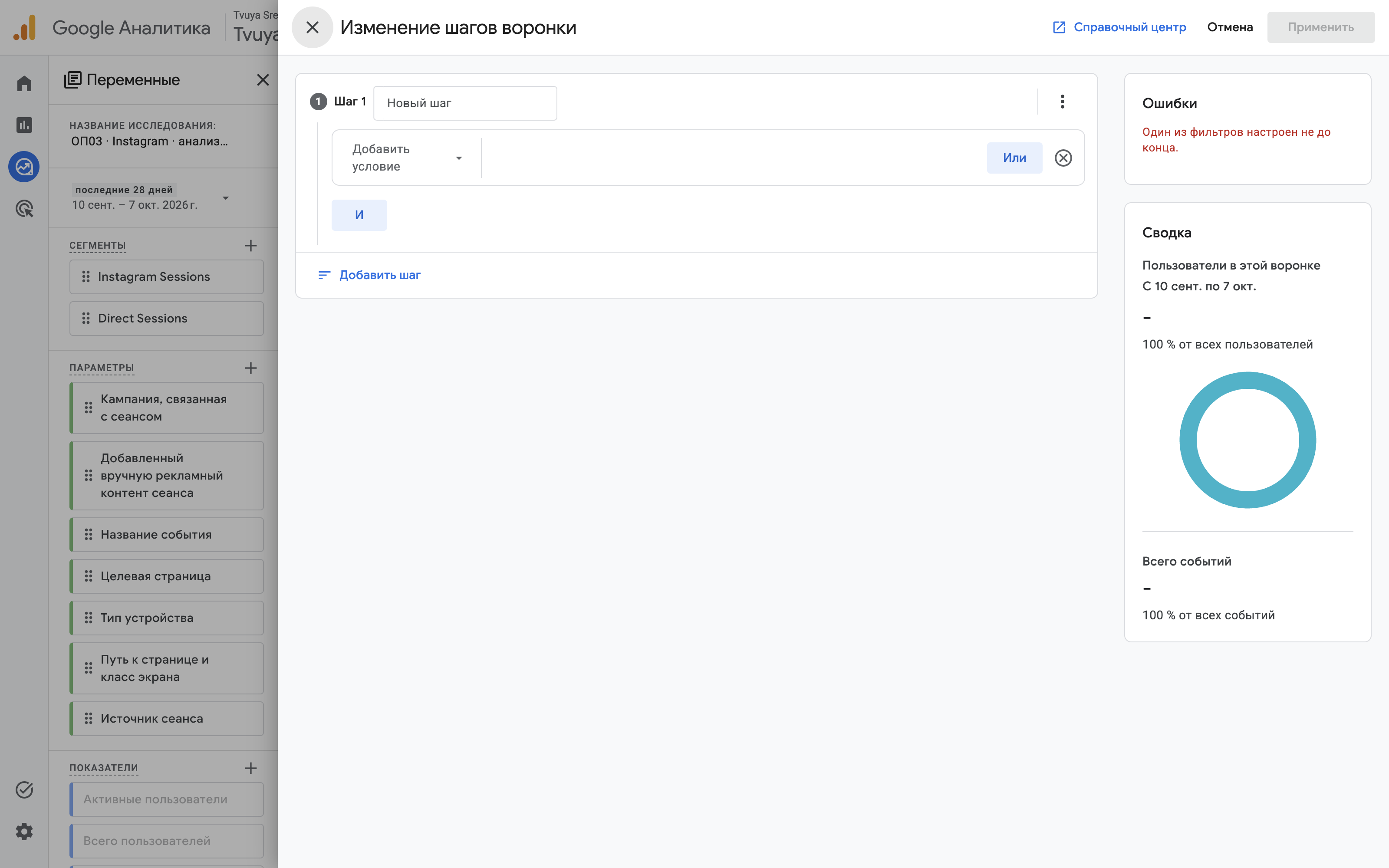The height and width of the screenshot is (868, 1389).
Task: Select Кампания, связанная с сеансом parameter
Action: coord(166,408)
